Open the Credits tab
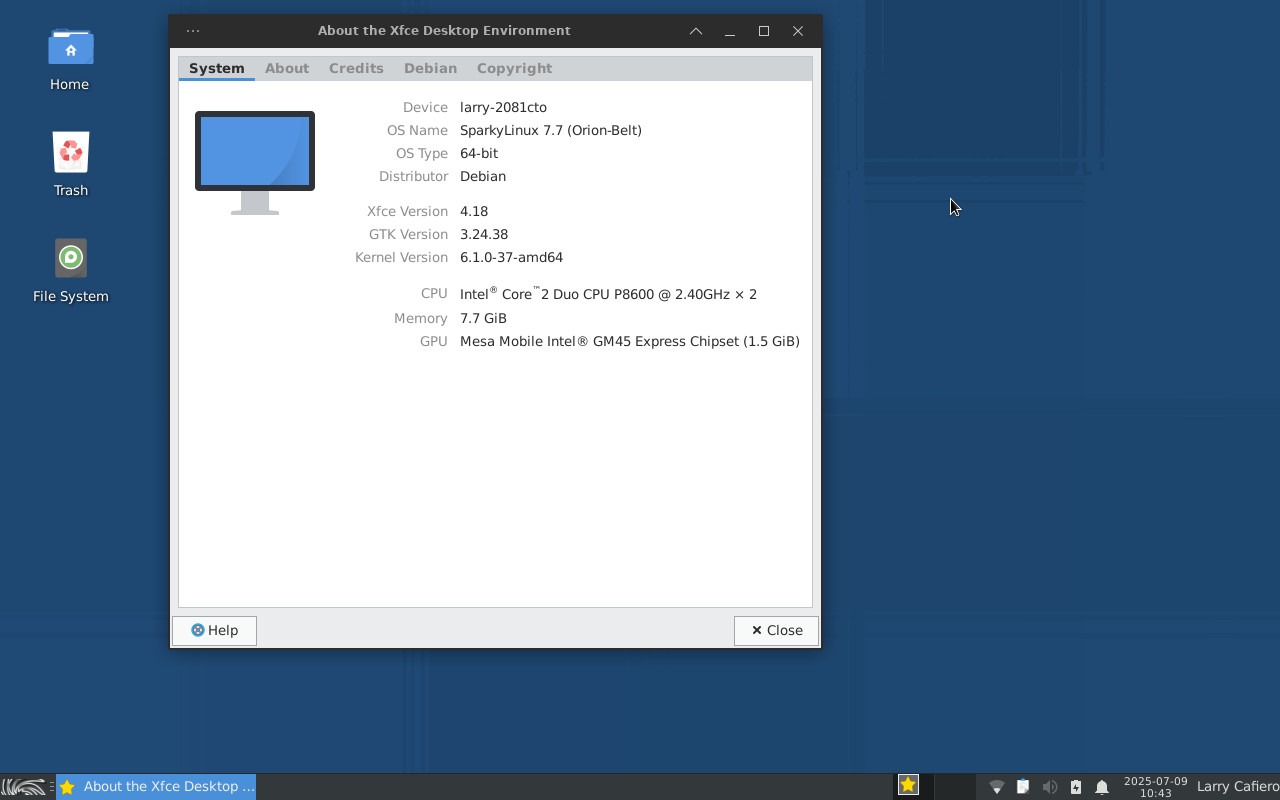 click(356, 68)
